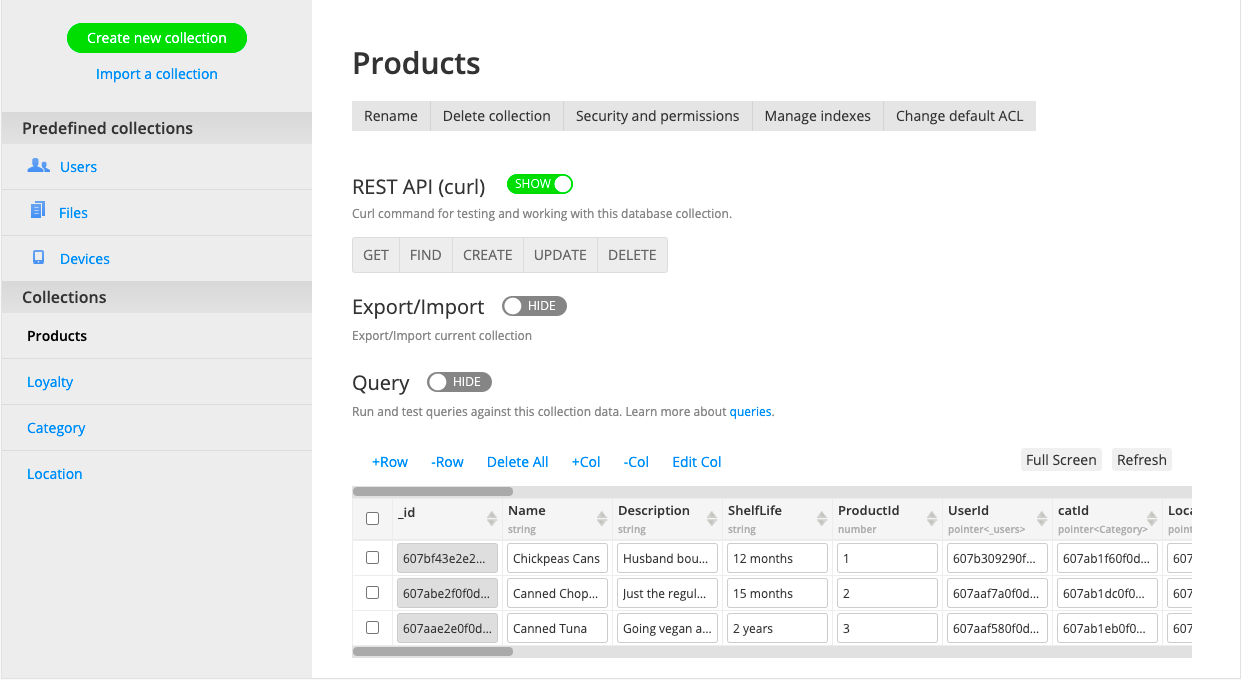Open the FIND curl tab
The height and width of the screenshot is (680, 1241).
pyautogui.click(x=426, y=255)
